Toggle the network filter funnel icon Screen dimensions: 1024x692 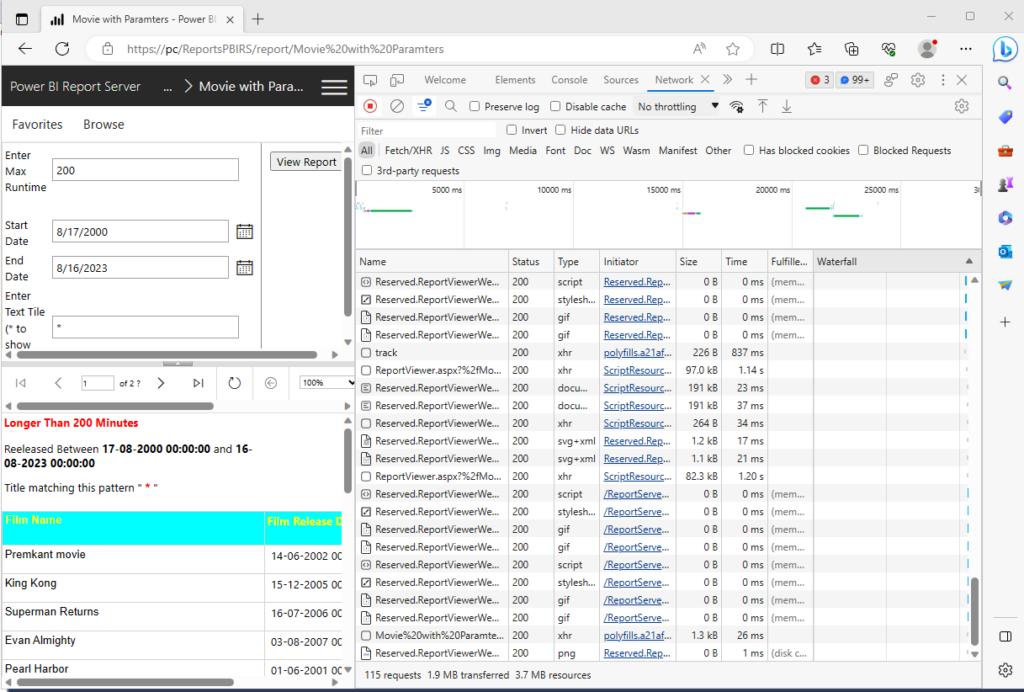tap(424, 106)
